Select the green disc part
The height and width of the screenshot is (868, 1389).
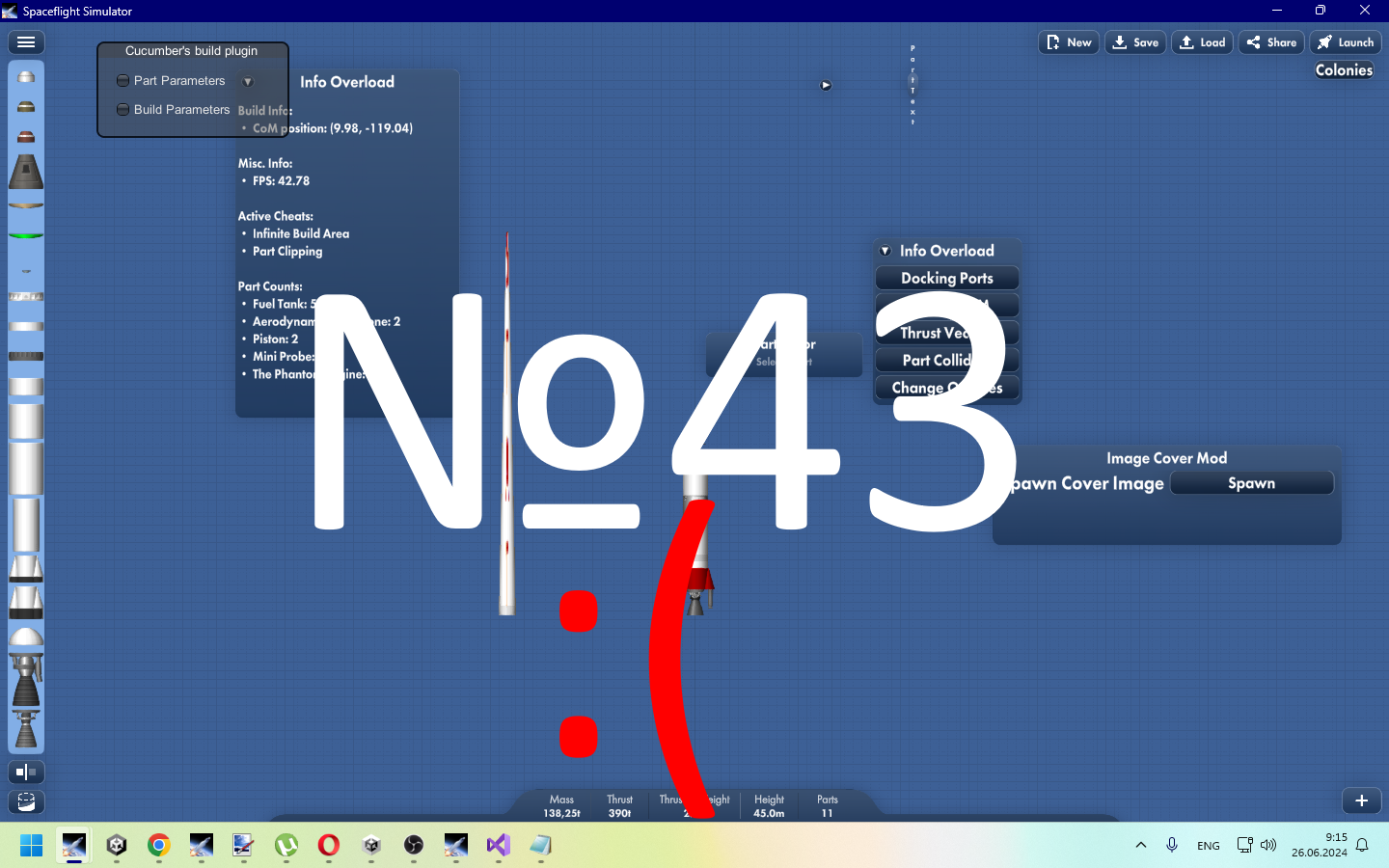click(x=26, y=235)
